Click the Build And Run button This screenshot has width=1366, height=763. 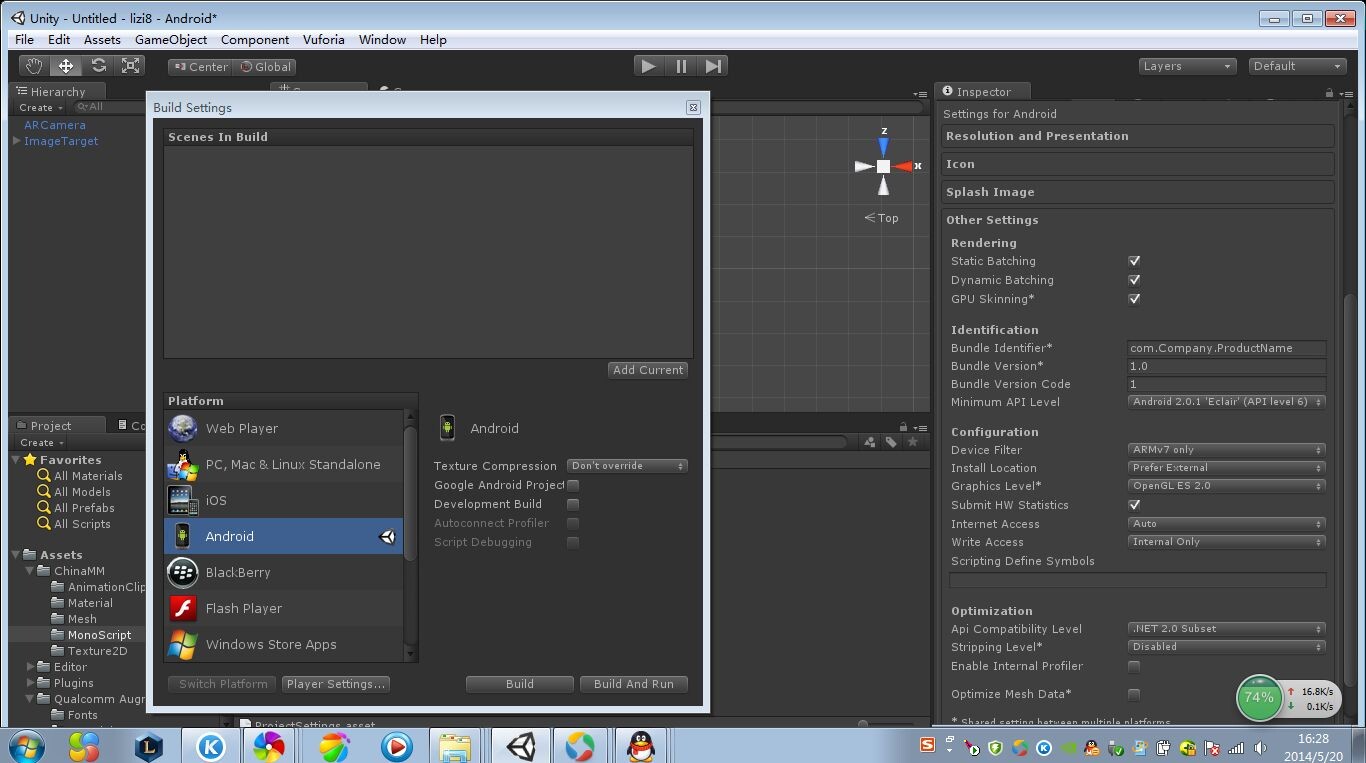click(634, 684)
